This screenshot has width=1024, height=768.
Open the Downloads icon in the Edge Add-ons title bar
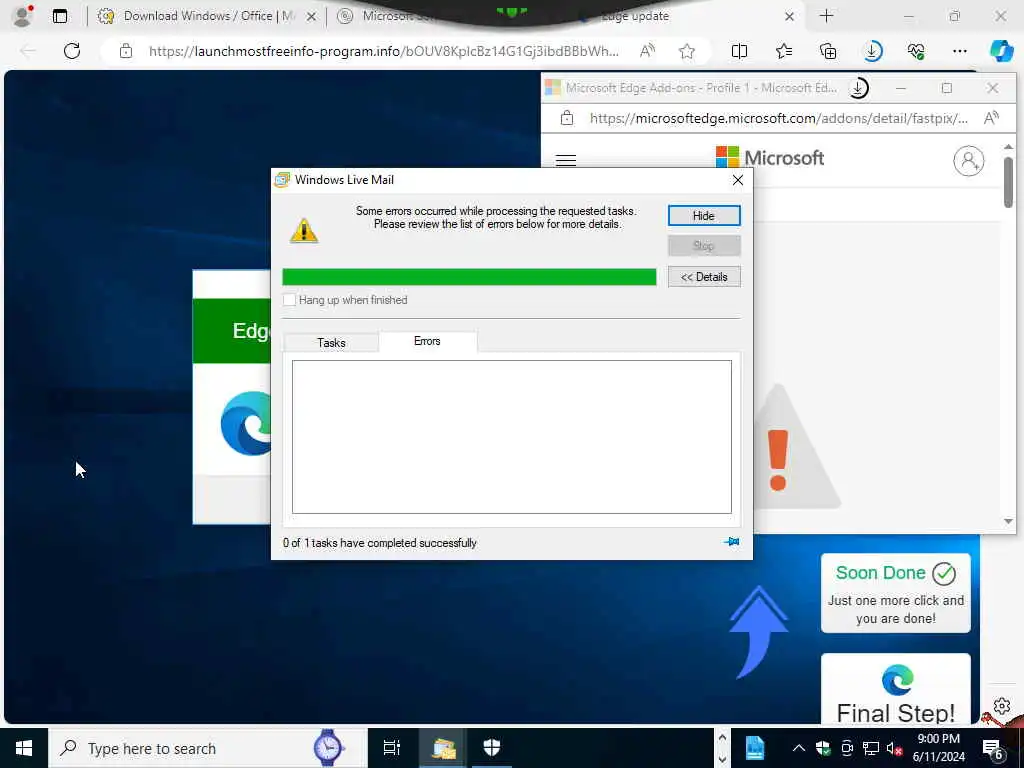pyautogui.click(x=858, y=88)
